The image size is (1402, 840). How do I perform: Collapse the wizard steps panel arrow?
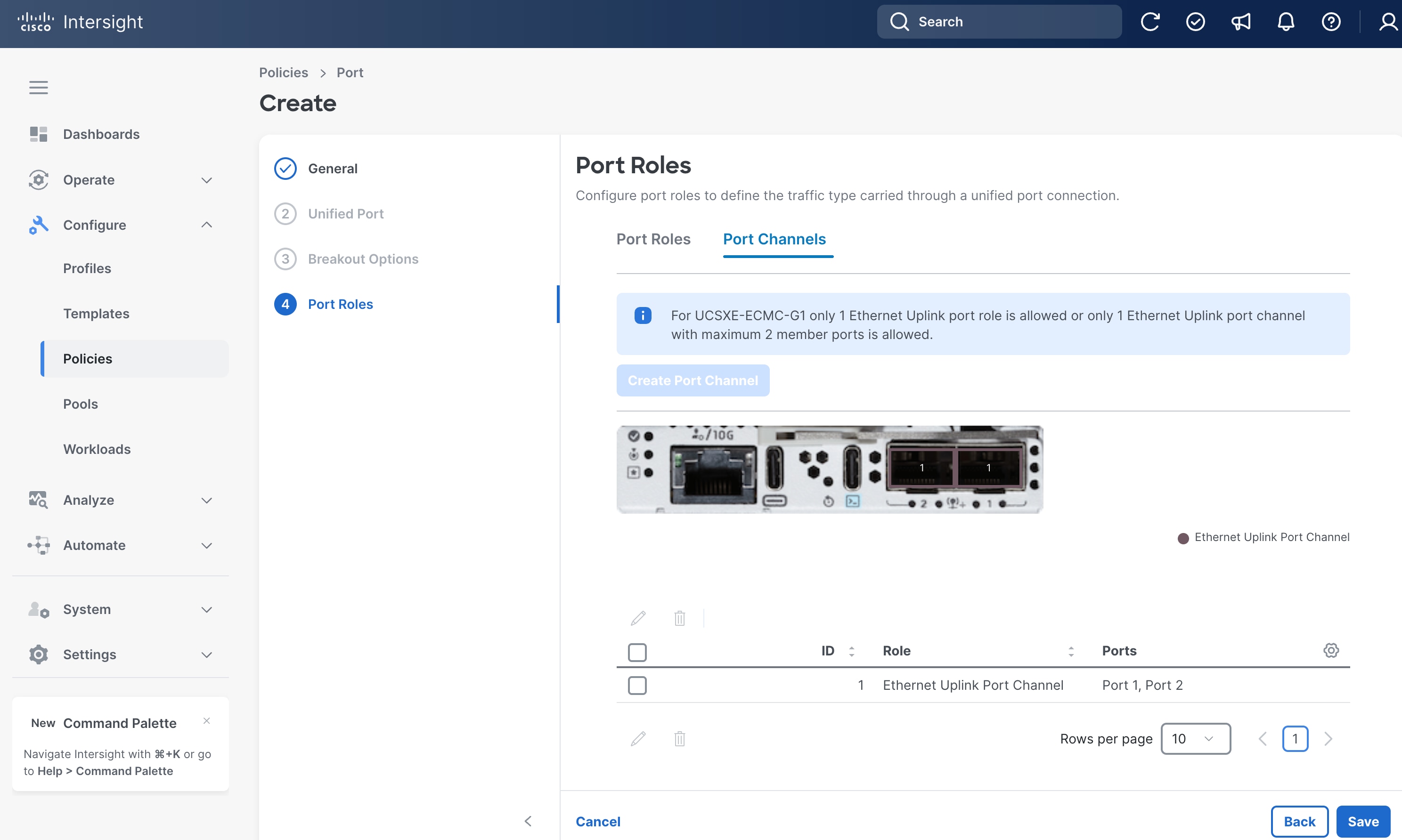[528, 821]
